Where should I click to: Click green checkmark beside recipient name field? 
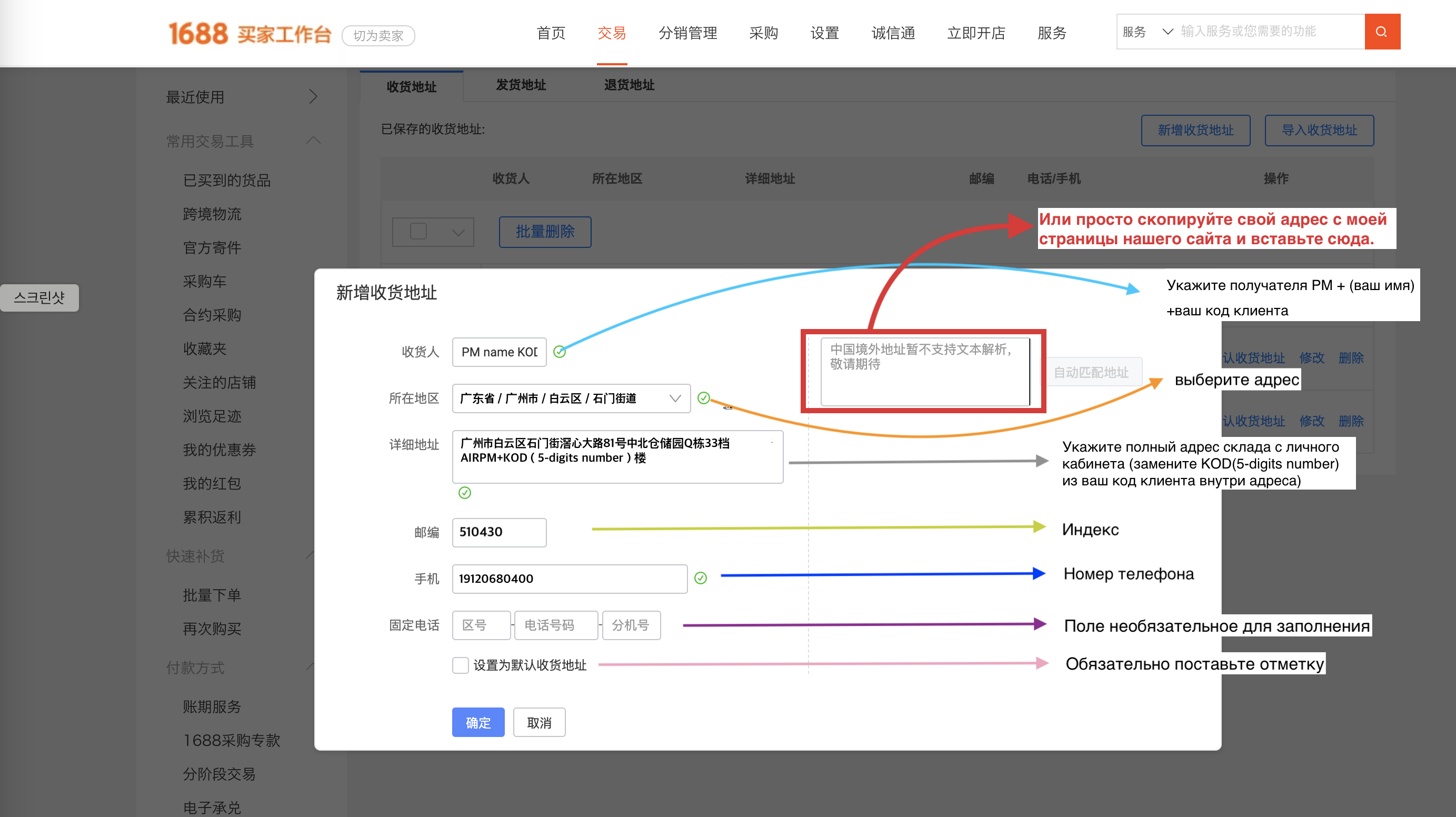point(559,352)
